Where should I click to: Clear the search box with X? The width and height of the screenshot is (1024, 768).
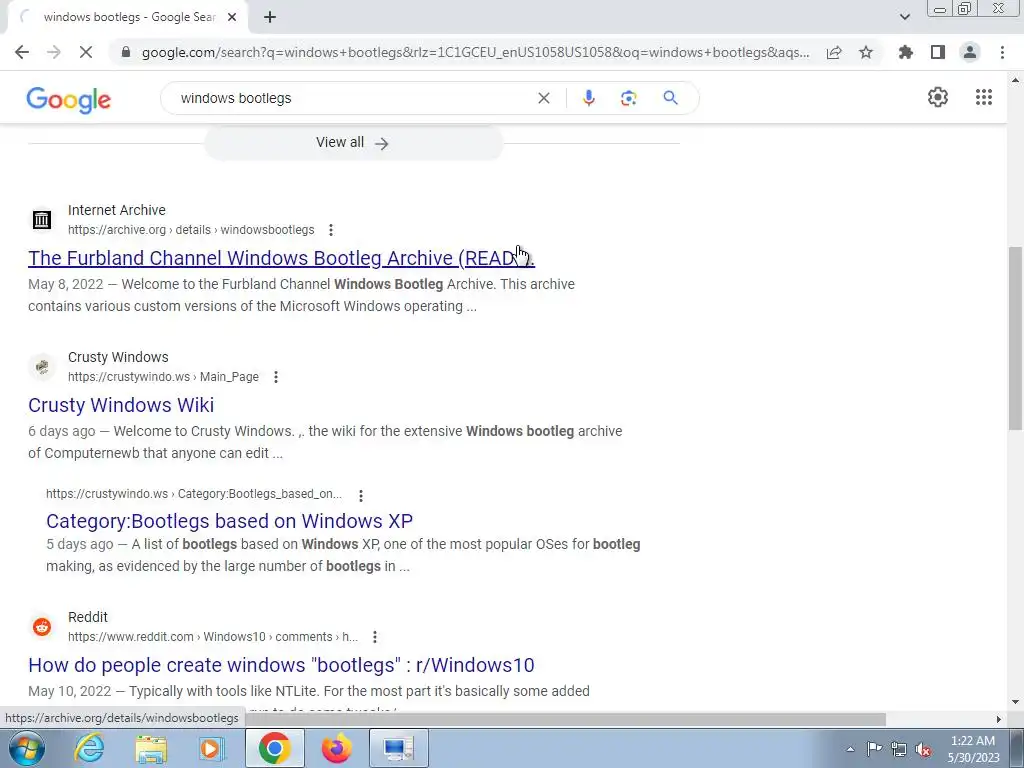point(543,98)
